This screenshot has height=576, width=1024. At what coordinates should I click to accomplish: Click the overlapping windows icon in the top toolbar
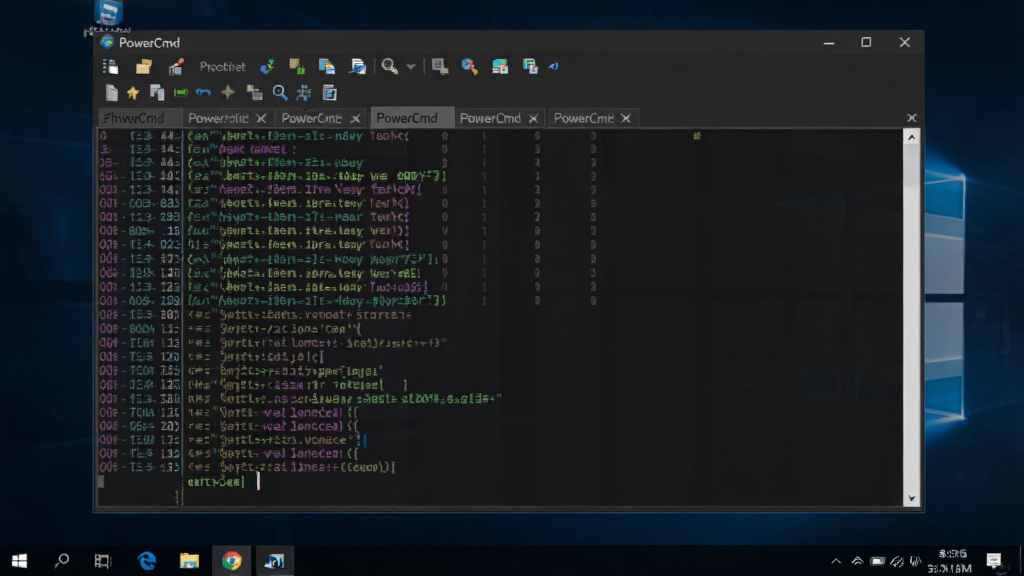530,66
